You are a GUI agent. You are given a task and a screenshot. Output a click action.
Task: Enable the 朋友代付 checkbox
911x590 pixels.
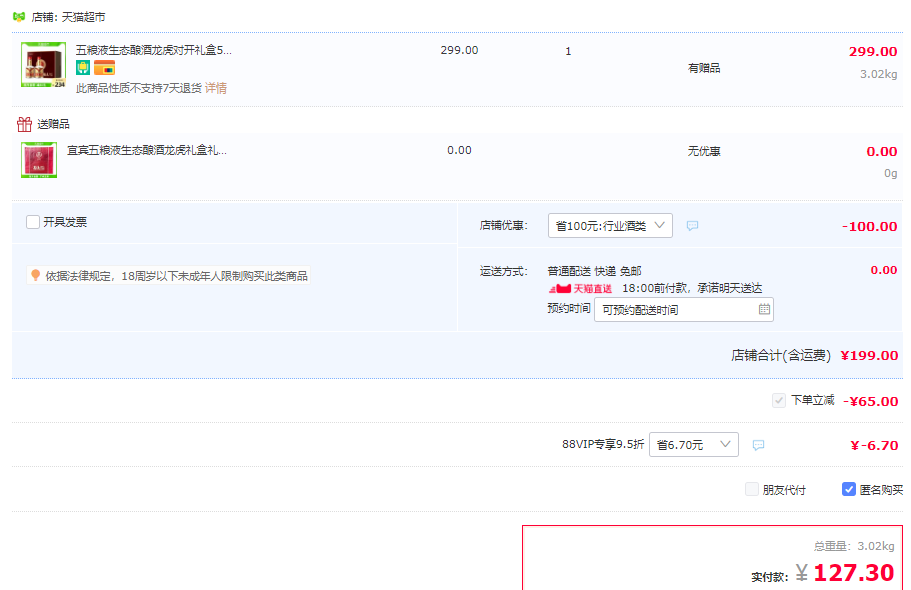(x=752, y=489)
